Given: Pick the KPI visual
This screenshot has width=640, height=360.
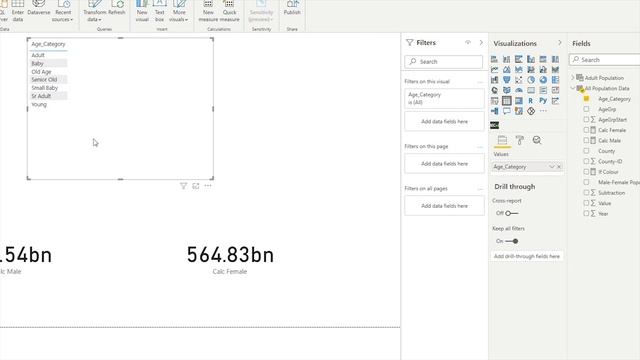Looking at the screenshot, I should tap(556, 90).
